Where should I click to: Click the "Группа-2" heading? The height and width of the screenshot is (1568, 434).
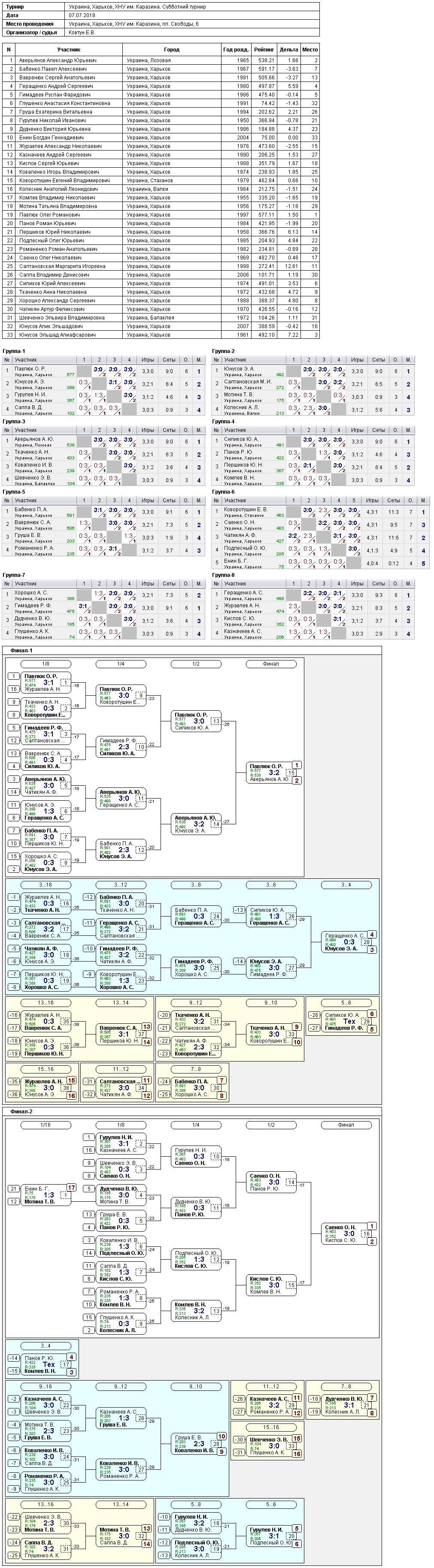point(224,351)
